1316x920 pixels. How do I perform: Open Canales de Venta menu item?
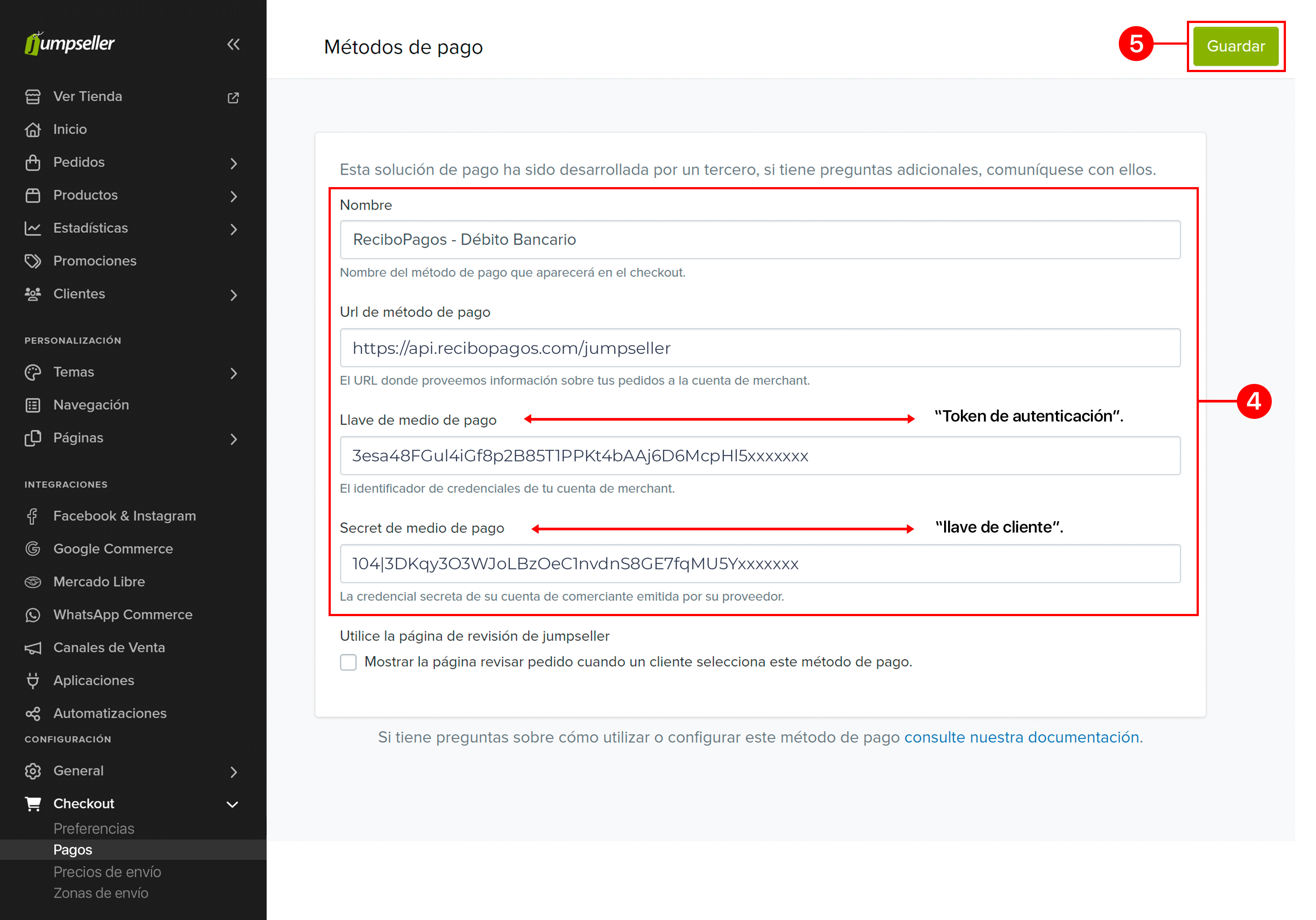[x=109, y=648]
